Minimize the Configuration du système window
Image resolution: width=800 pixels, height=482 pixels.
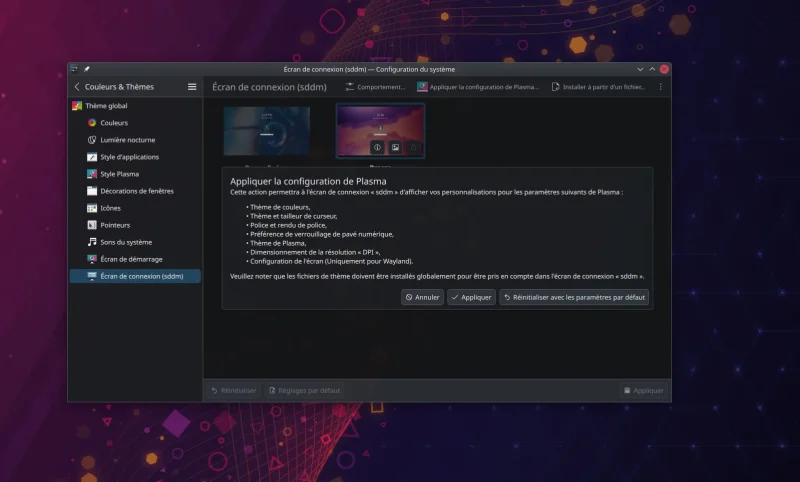click(x=640, y=69)
